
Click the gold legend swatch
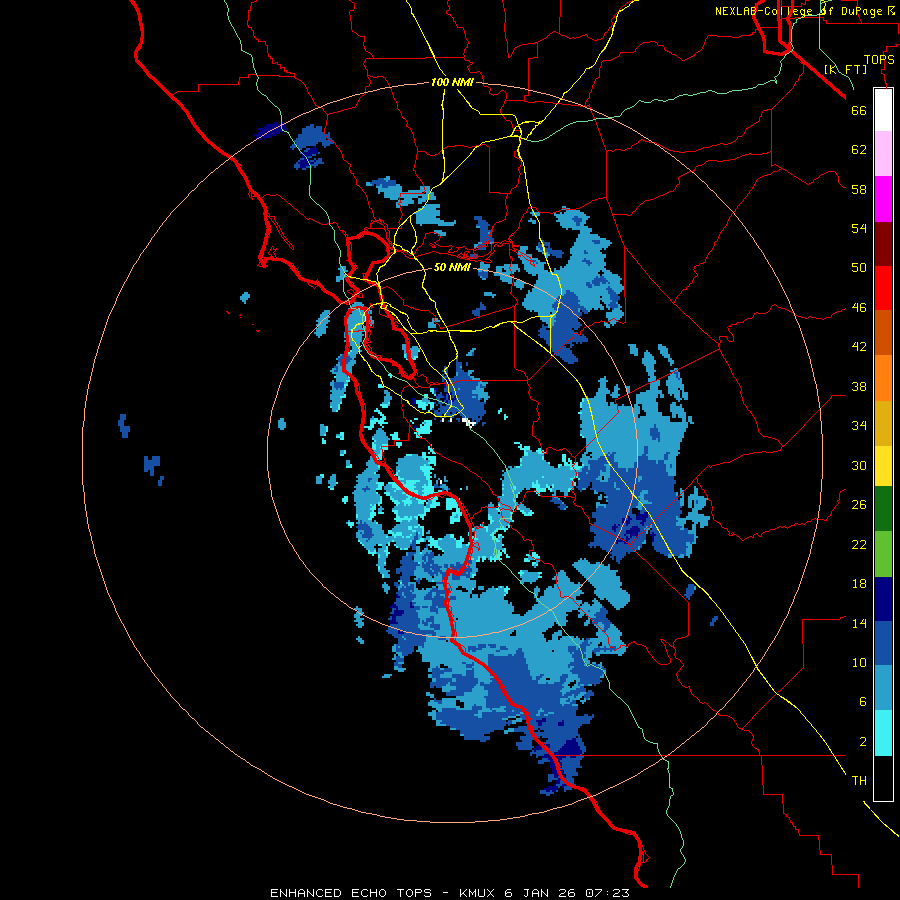pos(883,423)
